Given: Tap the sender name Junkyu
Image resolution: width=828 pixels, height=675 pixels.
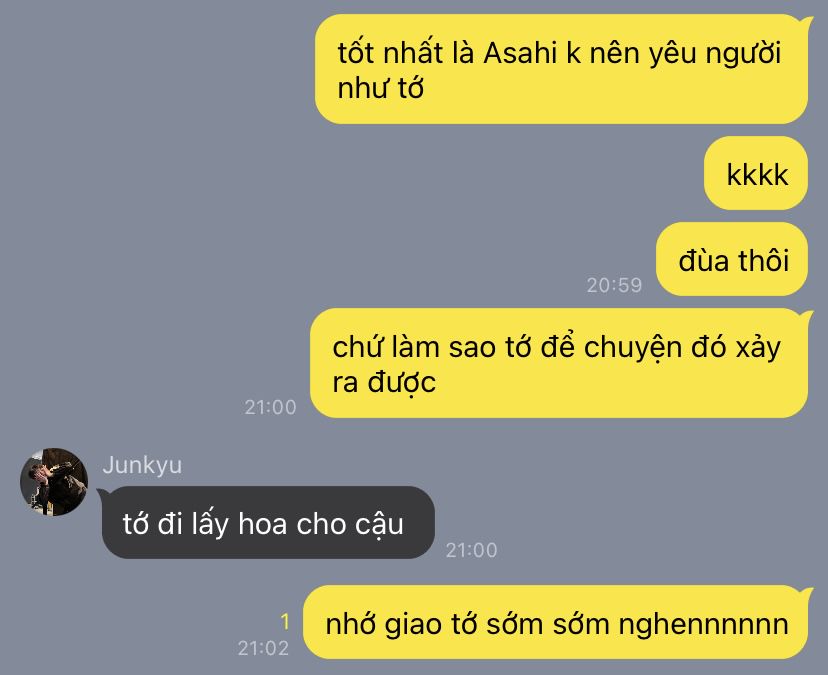Looking at the screenshot, I should 142,465.
